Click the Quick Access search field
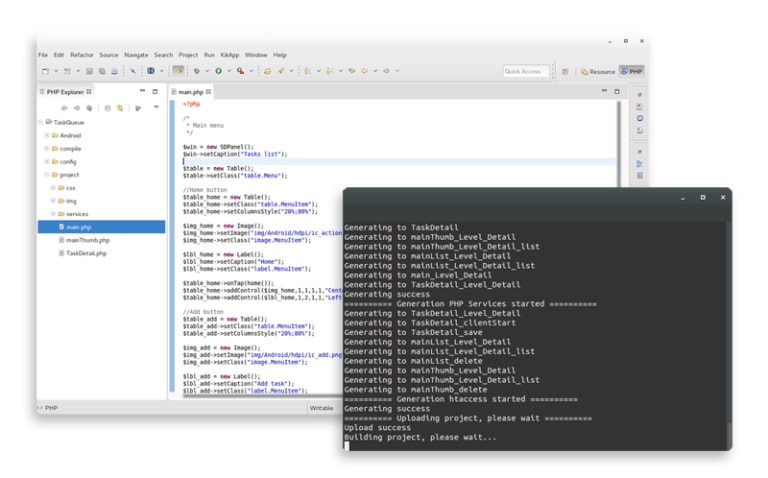This screenshot has width=768, height=478. (526, 72)
